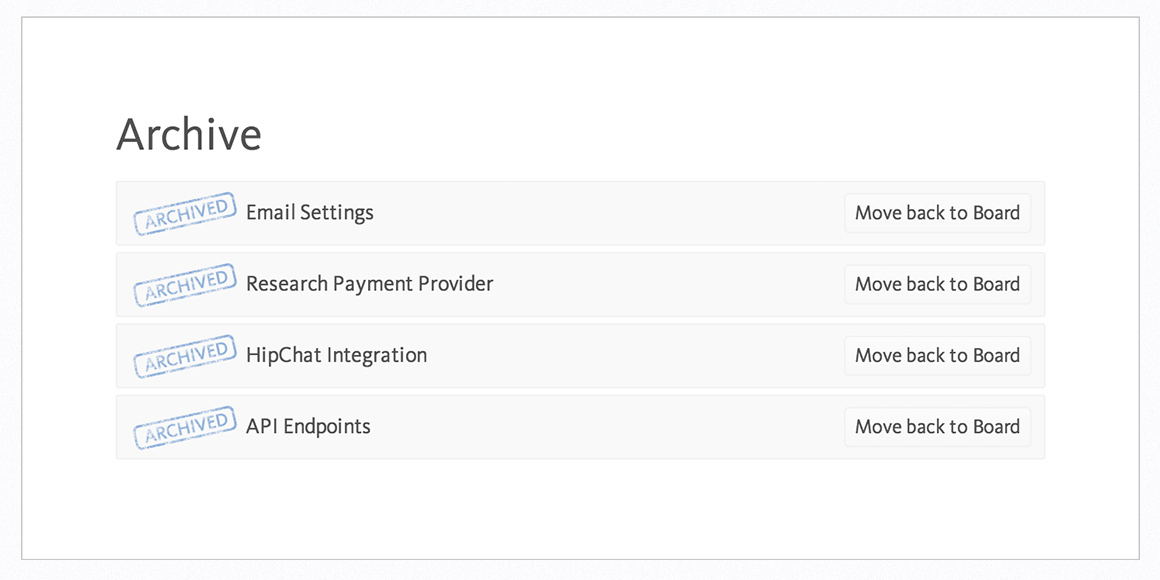Select empty space in API Endpoints row
The width and height of the screenshot is (1160, 580).
(x=607, y=427)
